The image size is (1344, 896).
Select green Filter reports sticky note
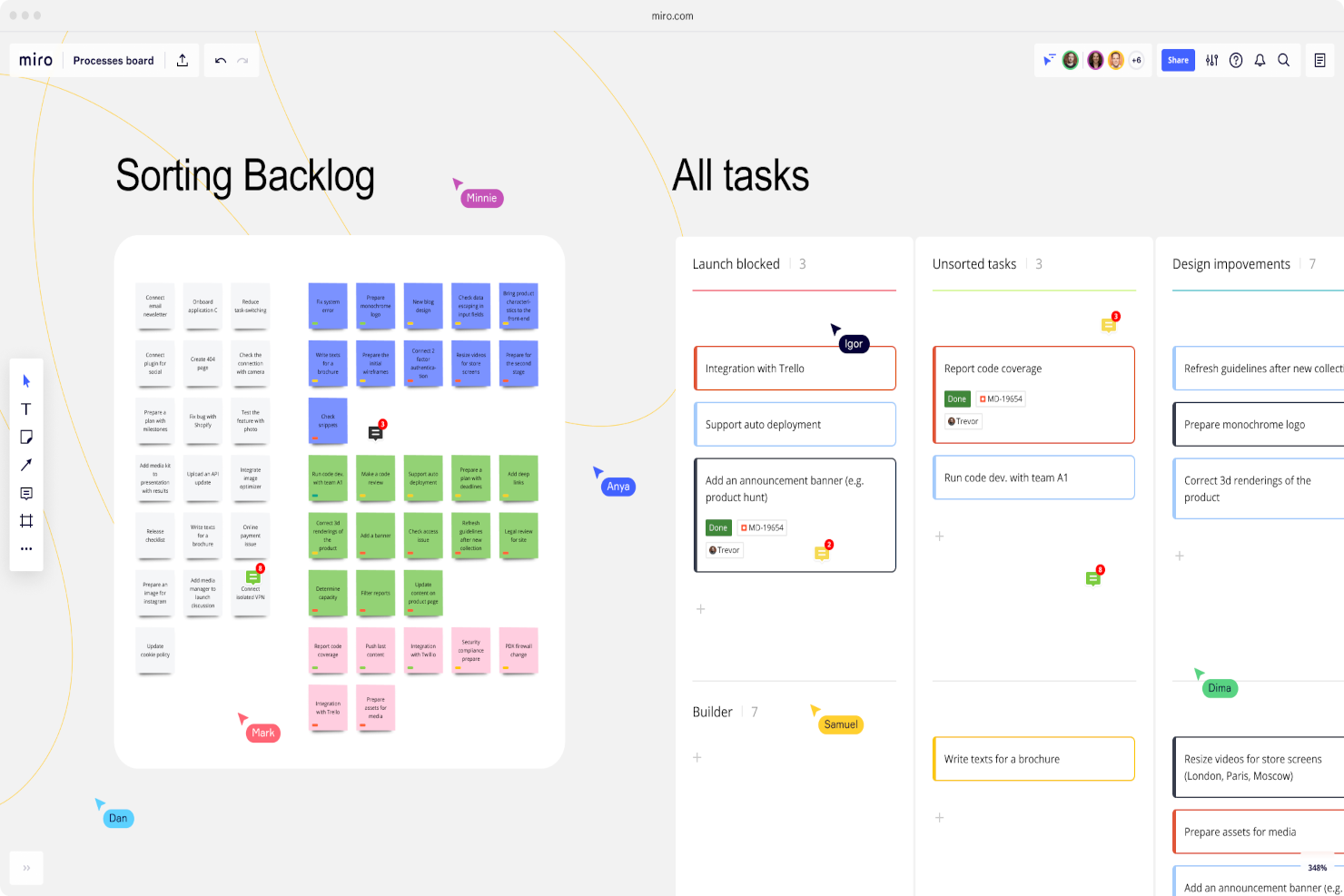pos(375,593)
